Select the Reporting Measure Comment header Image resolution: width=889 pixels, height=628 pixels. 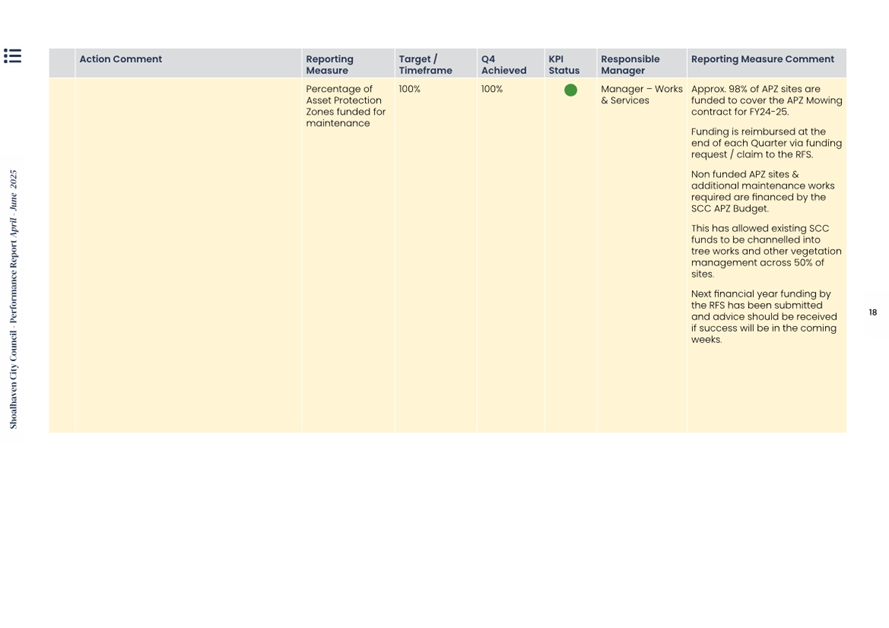762,60
